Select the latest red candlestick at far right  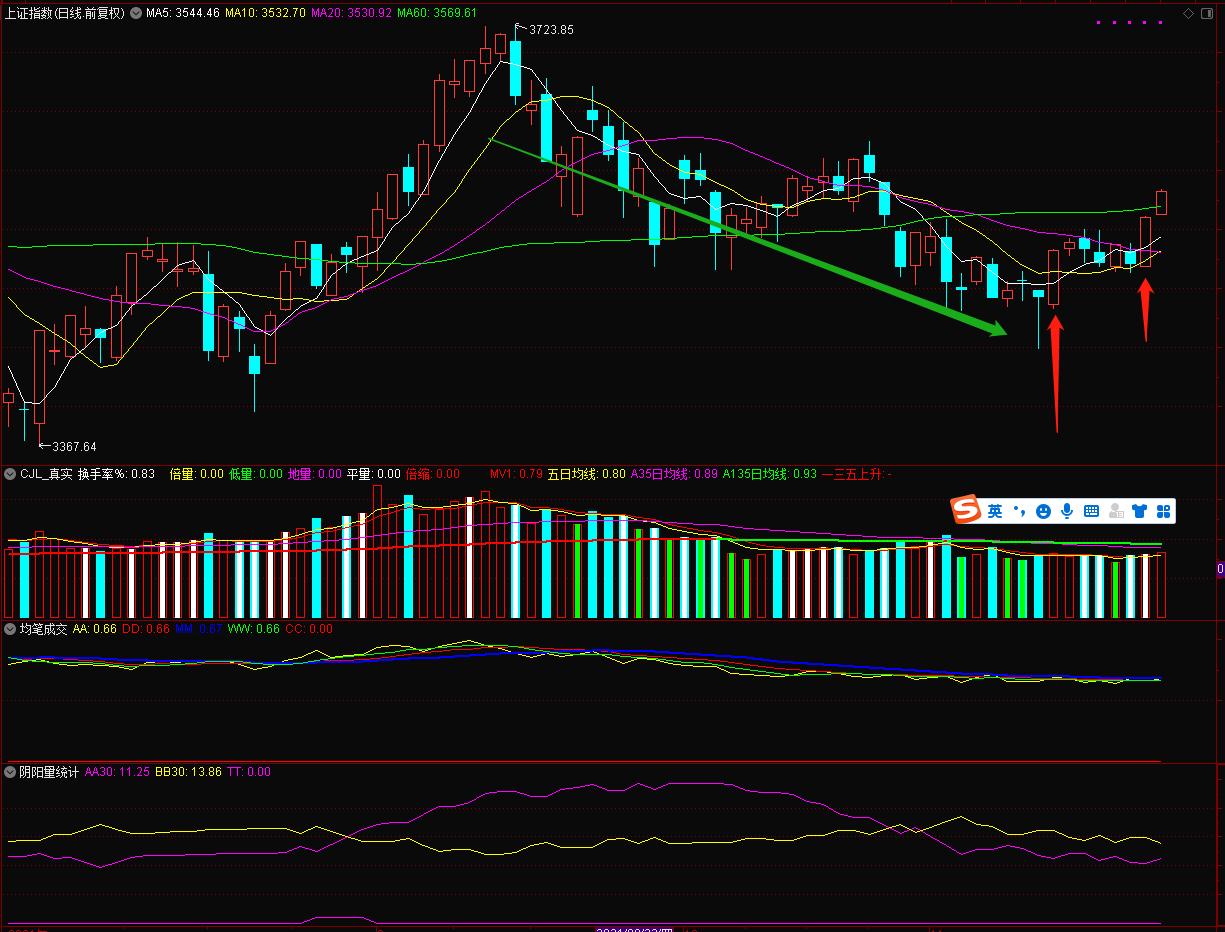[1162, 202]
